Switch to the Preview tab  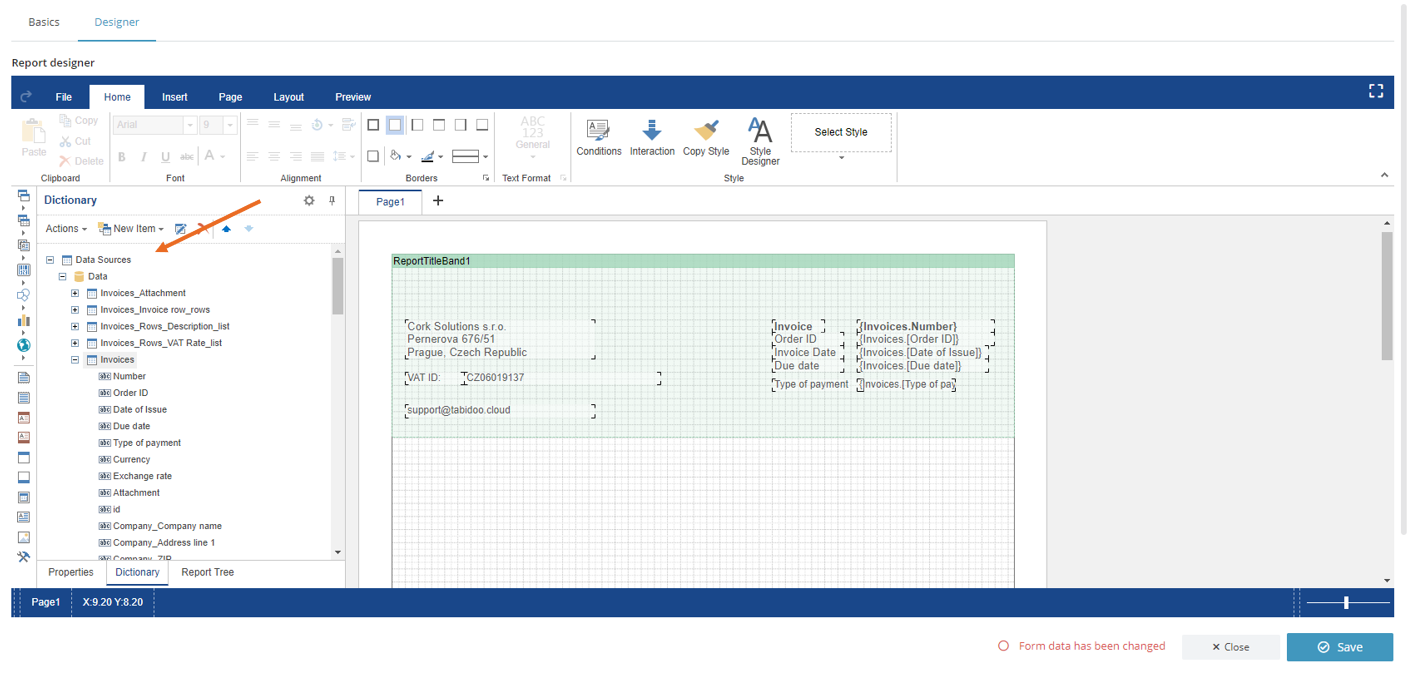[353, 97]
